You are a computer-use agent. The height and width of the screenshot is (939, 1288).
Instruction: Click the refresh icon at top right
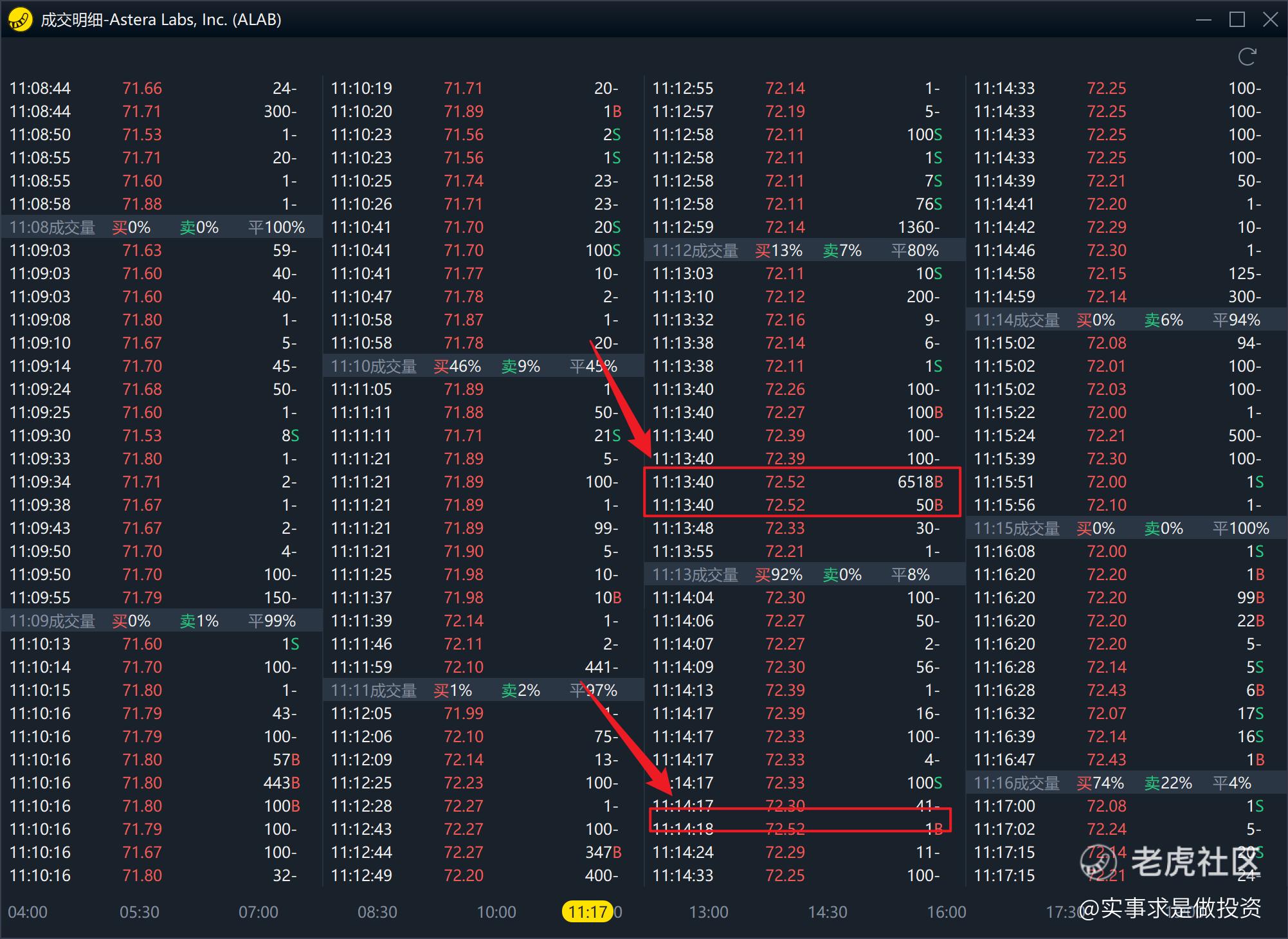coord(1247,57)
